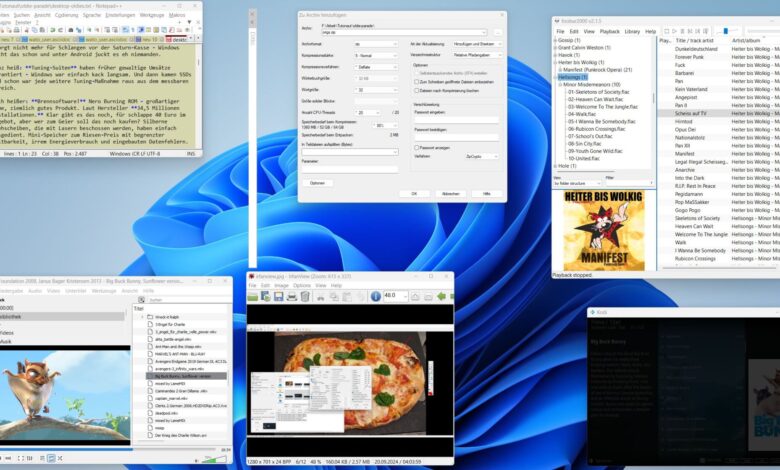Open the Archivformat dropdown in archive dialog
Screen dimensions: 780x470
click(376, 44)
